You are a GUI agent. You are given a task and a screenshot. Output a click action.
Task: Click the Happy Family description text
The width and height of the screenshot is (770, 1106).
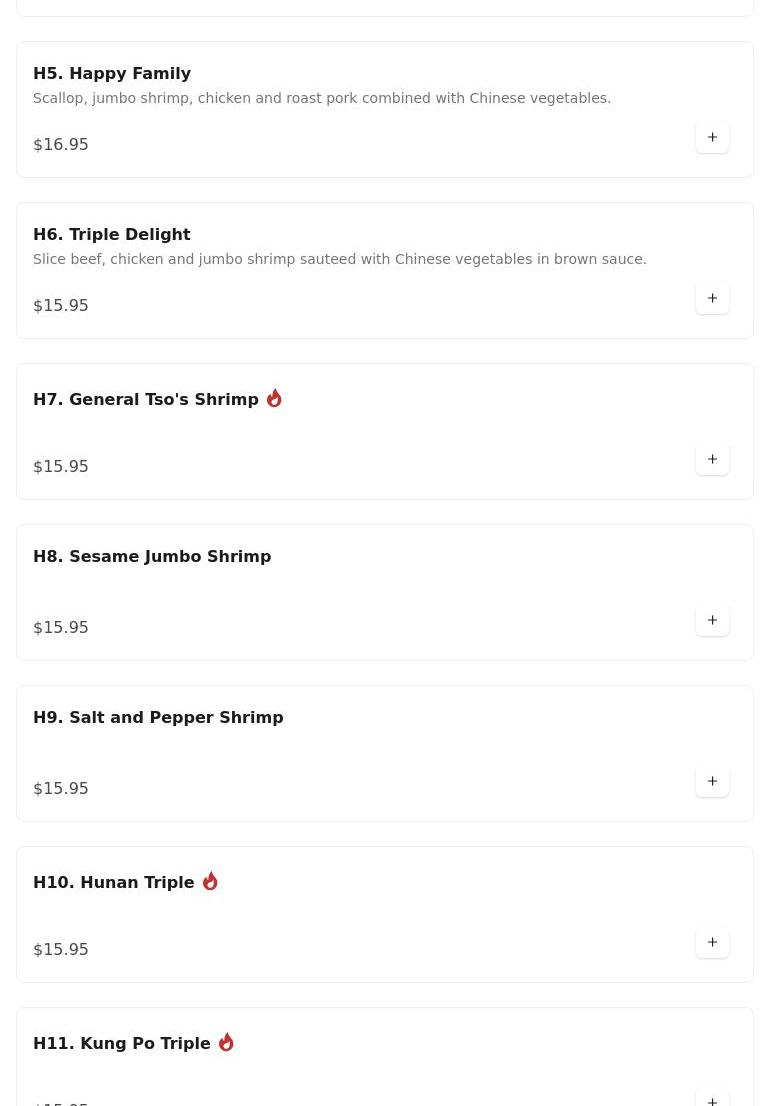[x=322, y=98]
